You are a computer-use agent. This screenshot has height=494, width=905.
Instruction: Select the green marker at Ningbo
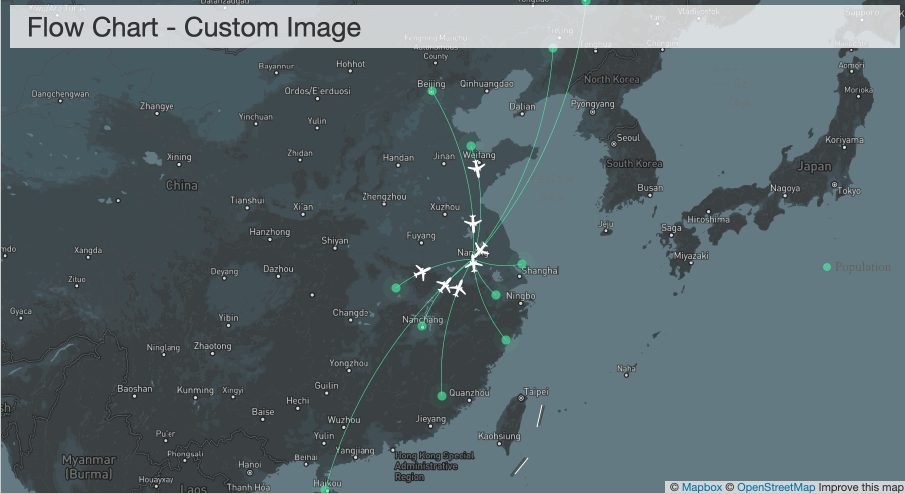(x=496, y=295)
